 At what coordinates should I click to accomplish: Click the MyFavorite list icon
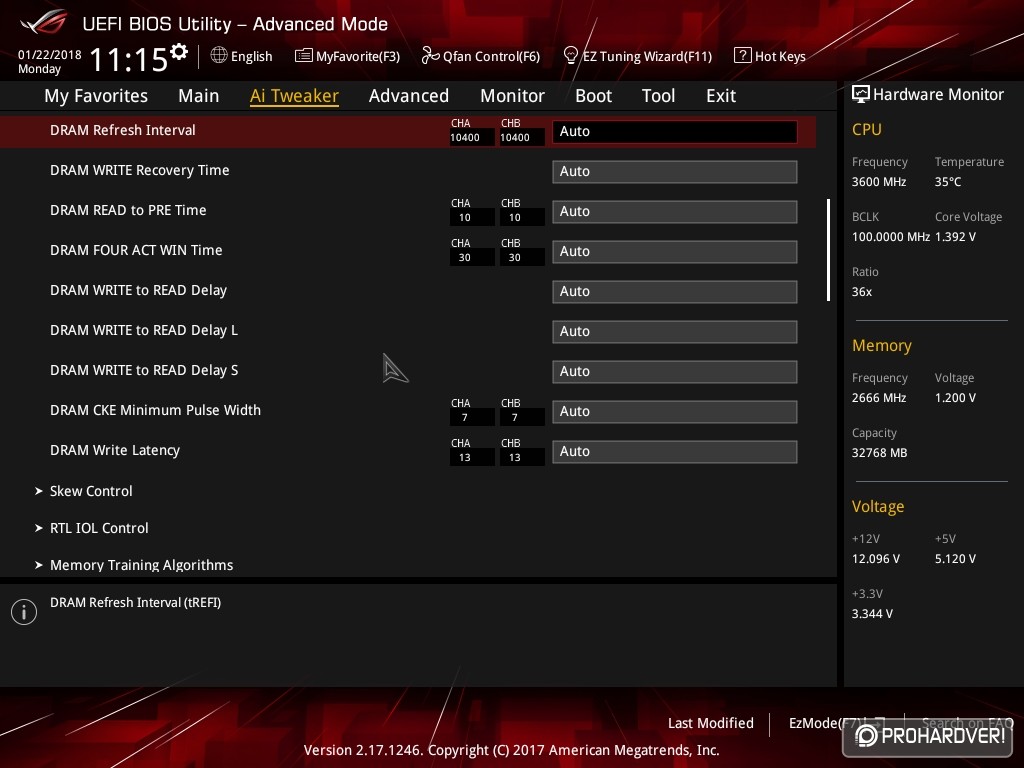coord(303,56)
